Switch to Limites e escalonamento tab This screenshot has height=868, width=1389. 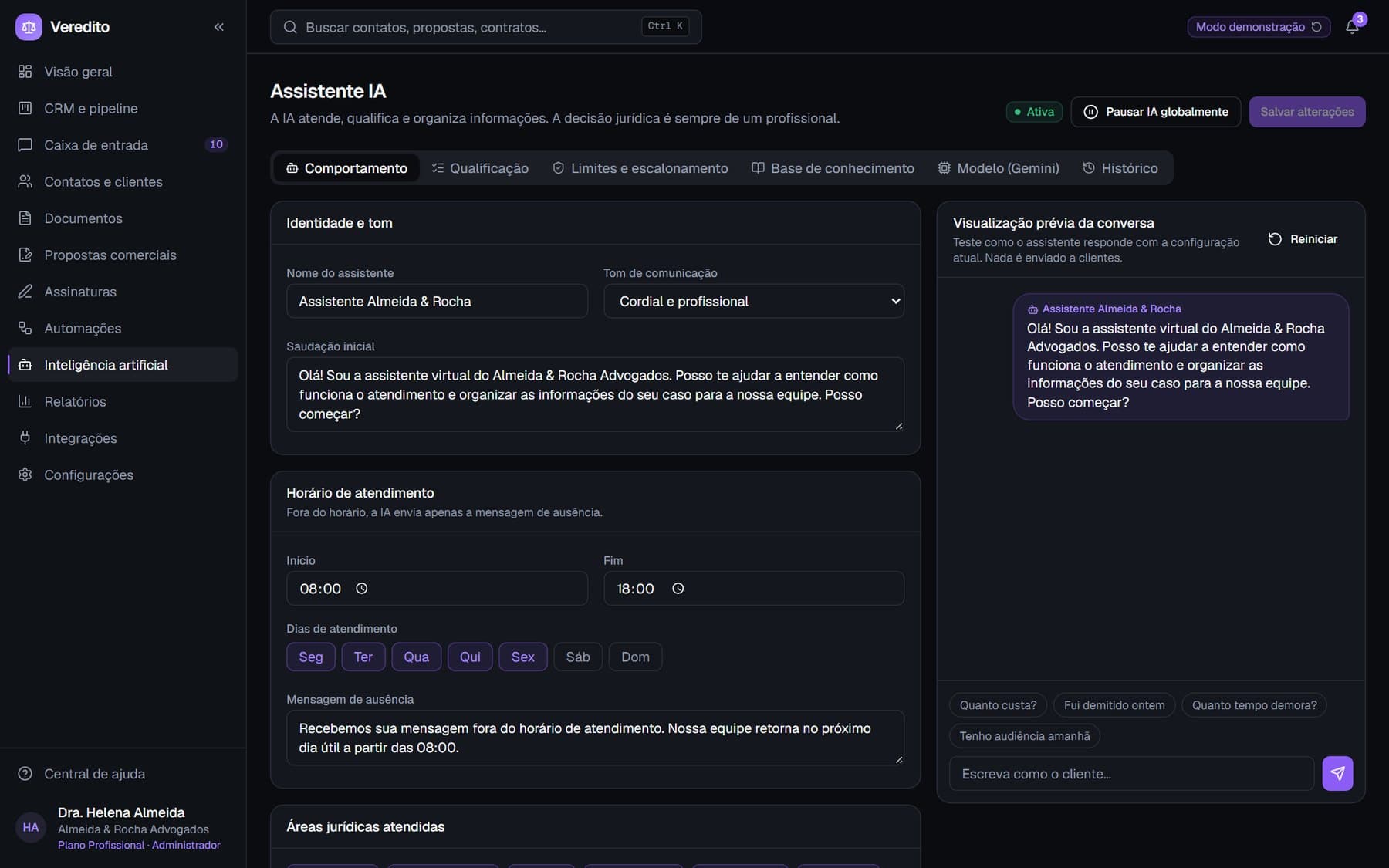(x=640, y=168)
